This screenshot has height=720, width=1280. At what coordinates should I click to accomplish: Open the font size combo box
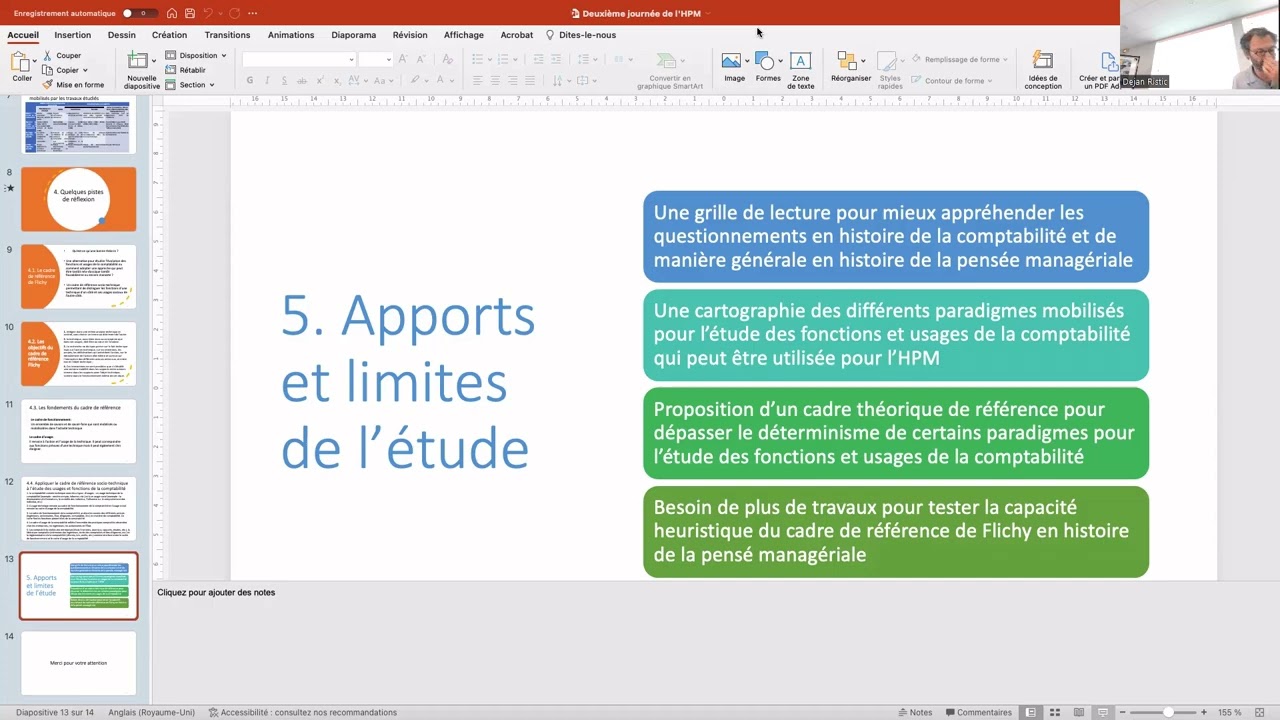375,59
